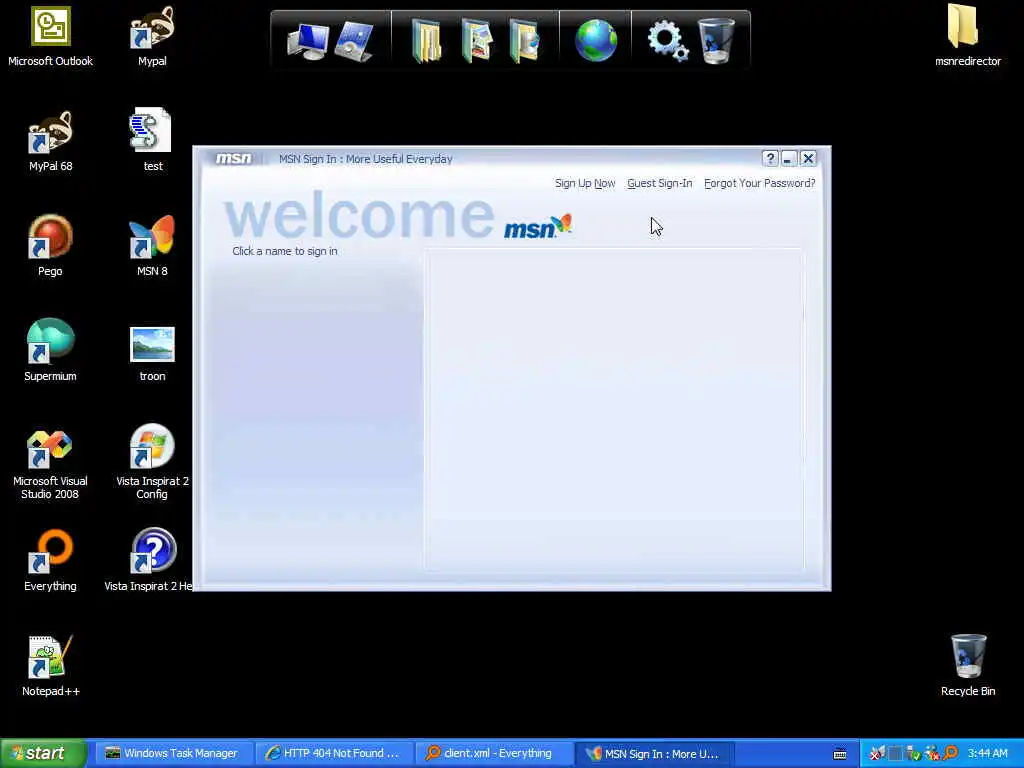Launch the MSN 8 butterfly shortcut

pyautogui.click(x=152, y=246)
